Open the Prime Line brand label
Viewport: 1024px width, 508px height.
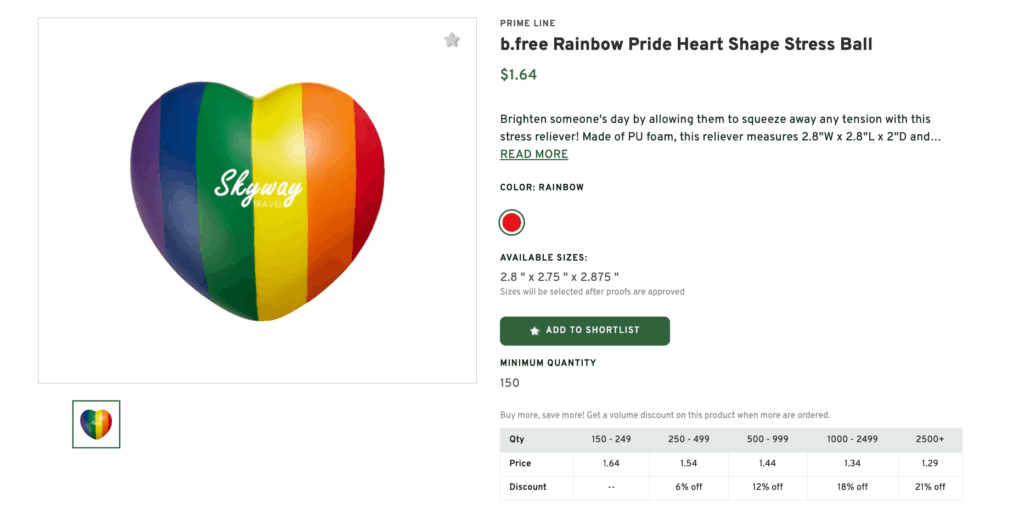[527, 23]
